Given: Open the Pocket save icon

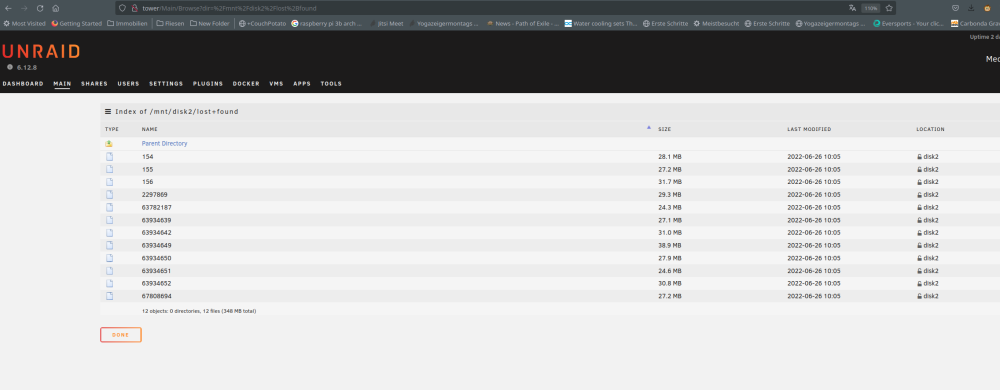Looking at the screenshot, I should pos(955,8).
